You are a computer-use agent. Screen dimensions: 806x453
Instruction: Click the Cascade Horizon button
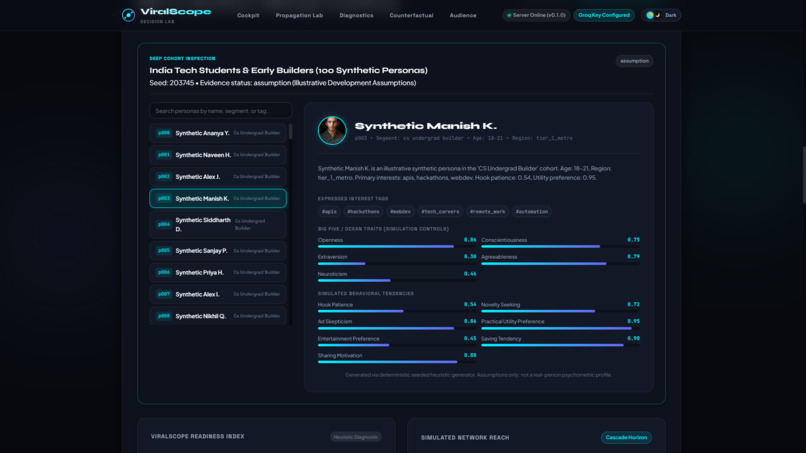[x=626, y=438]
